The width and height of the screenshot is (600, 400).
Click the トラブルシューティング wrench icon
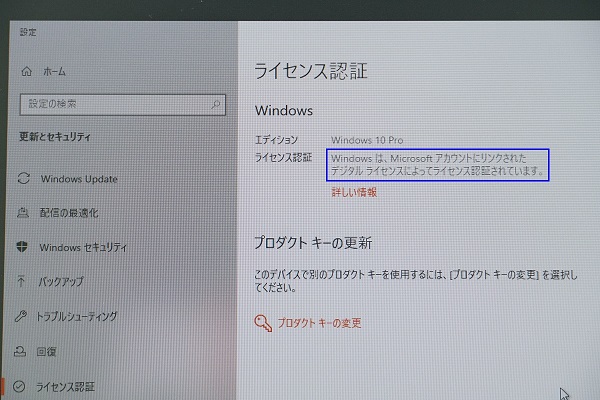[20, 316]
